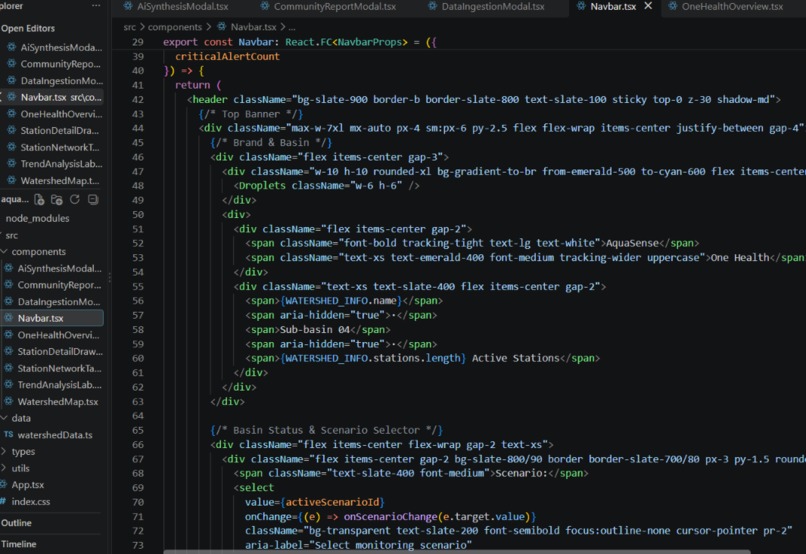Click the React icon beside App.tsx

pyautogui.click(x=4, y=485)
